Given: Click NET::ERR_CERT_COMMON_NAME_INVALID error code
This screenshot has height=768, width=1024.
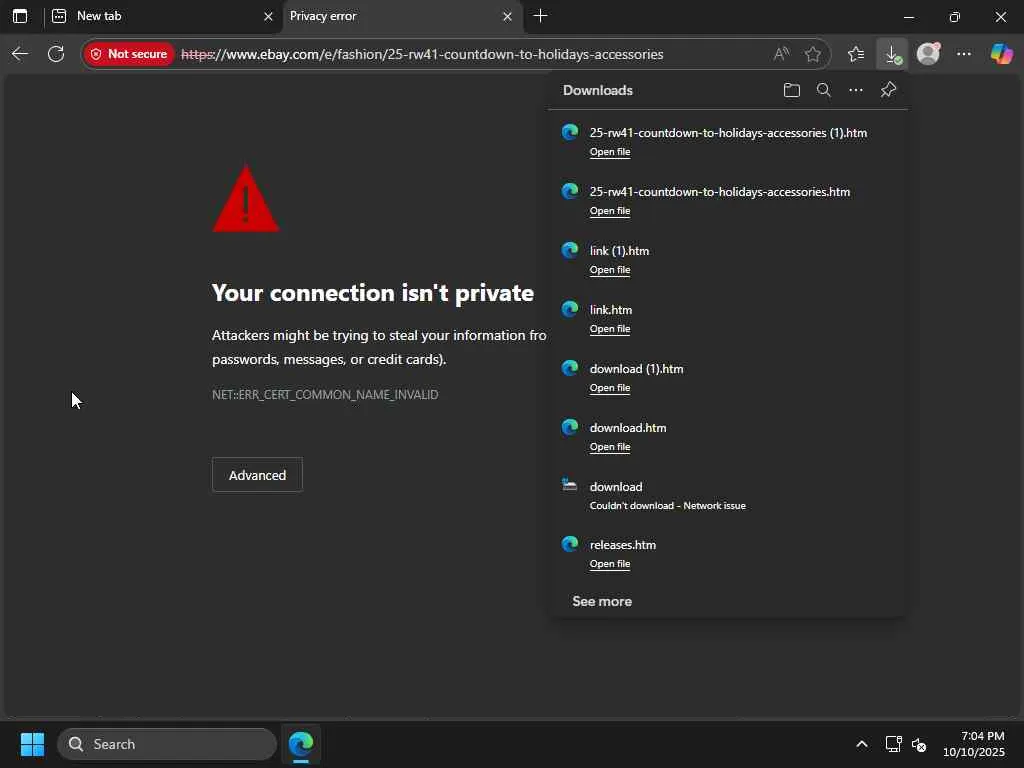Looking at the screenshot, I should pyautogui.click(x=325, y=394).
